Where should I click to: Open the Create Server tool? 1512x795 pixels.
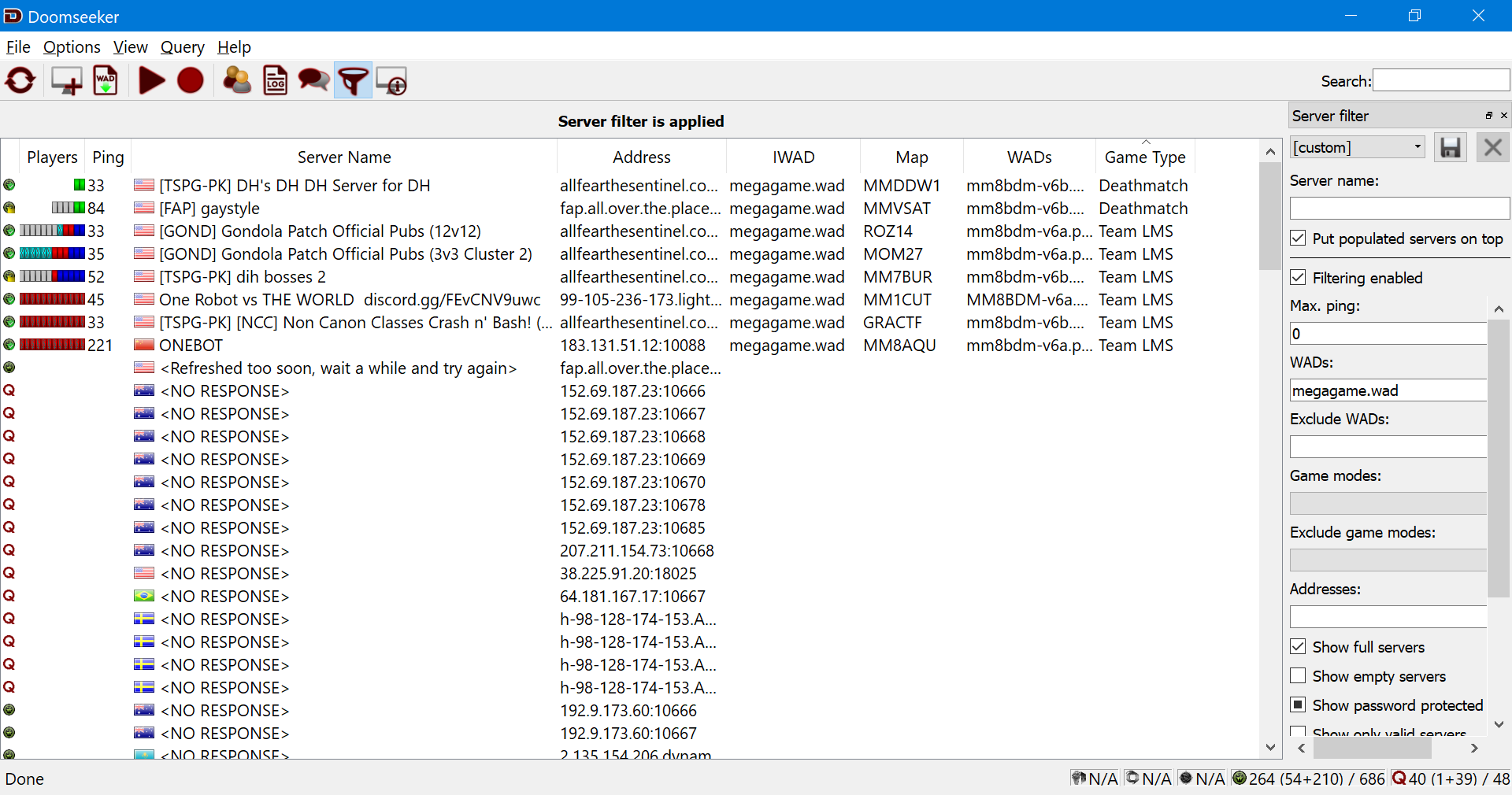(x=66, y=80)
